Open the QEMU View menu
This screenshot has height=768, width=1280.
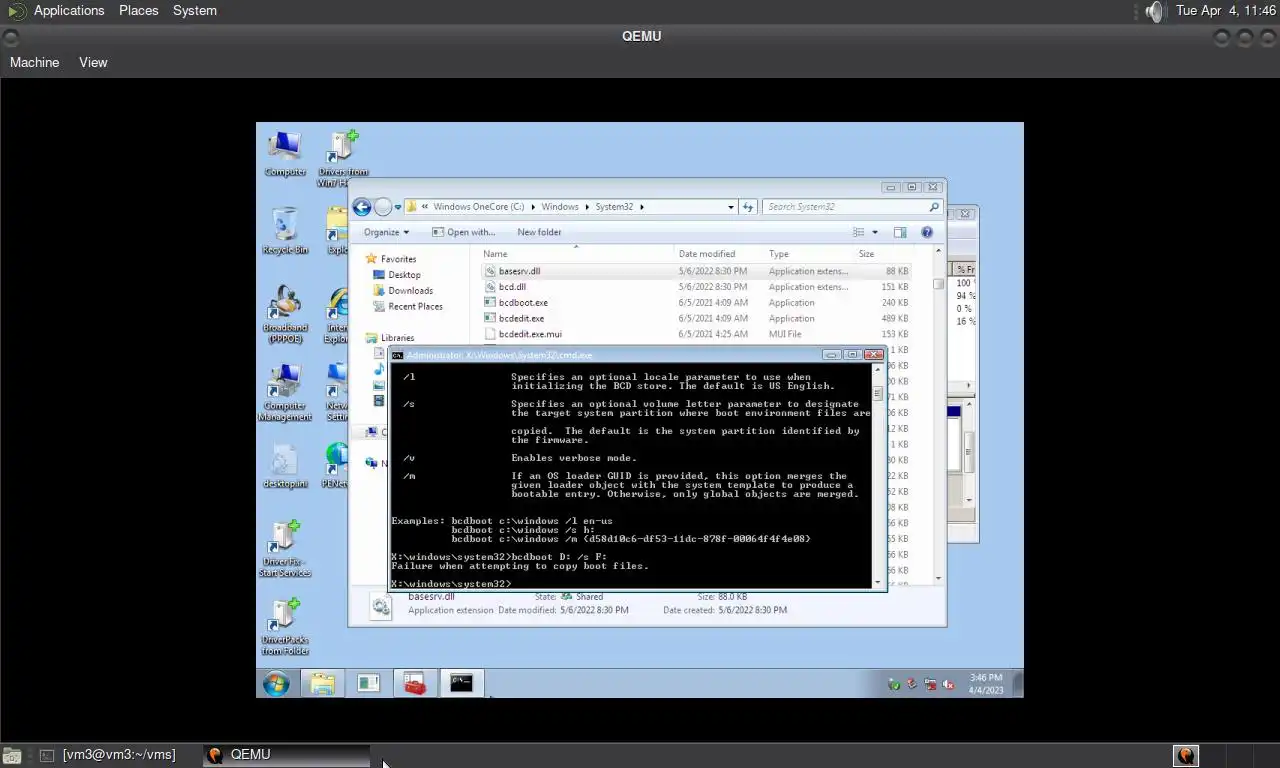[93, 62]
